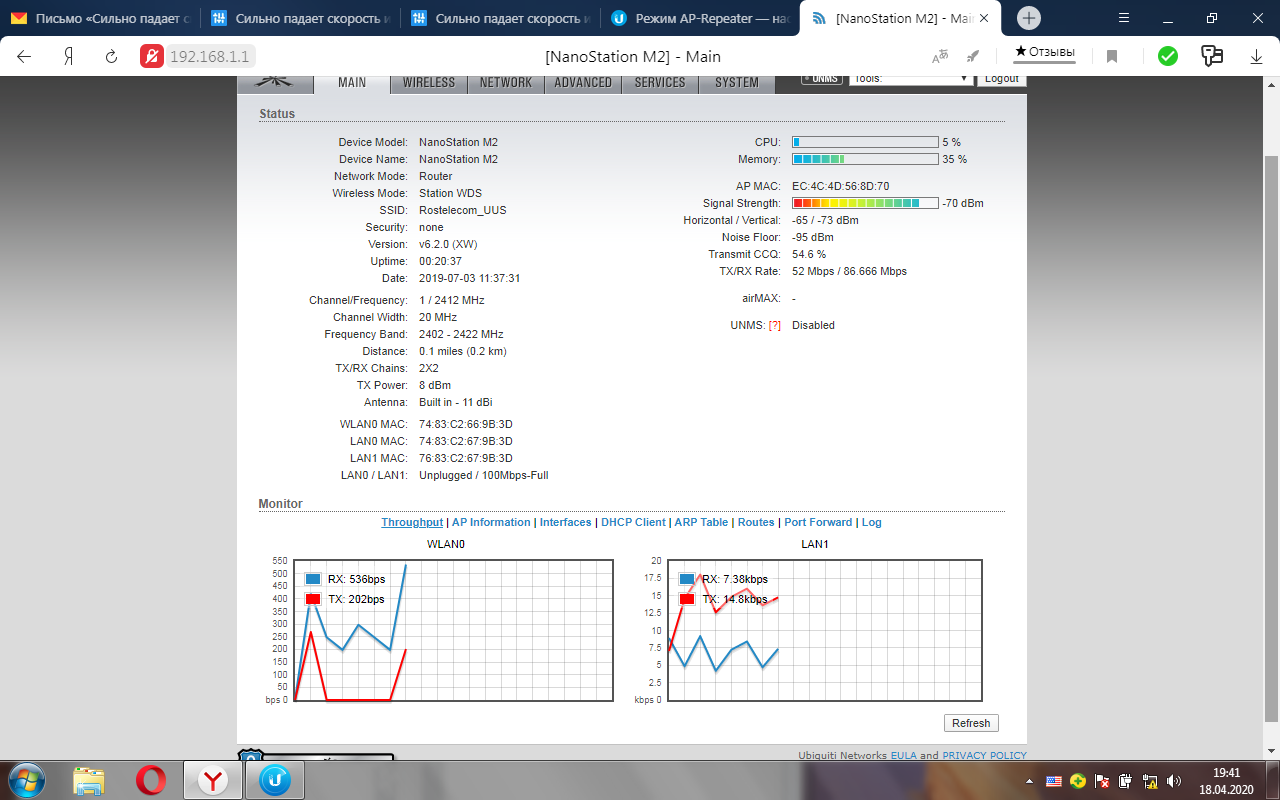Switch to the Режим AP-Repeater tab
This screenshot has width=1280, height=800.
(x=700, y=18)
